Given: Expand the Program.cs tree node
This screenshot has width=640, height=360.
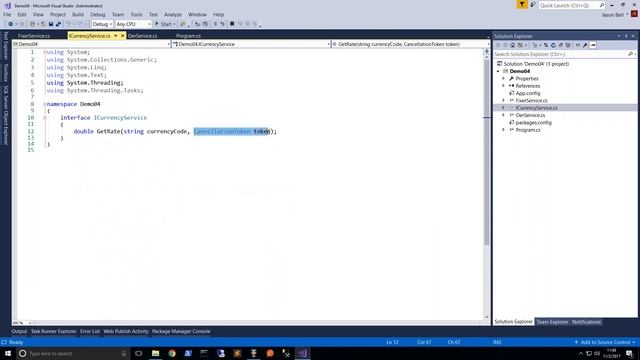Looking at the screenshot, I should 503,130.
